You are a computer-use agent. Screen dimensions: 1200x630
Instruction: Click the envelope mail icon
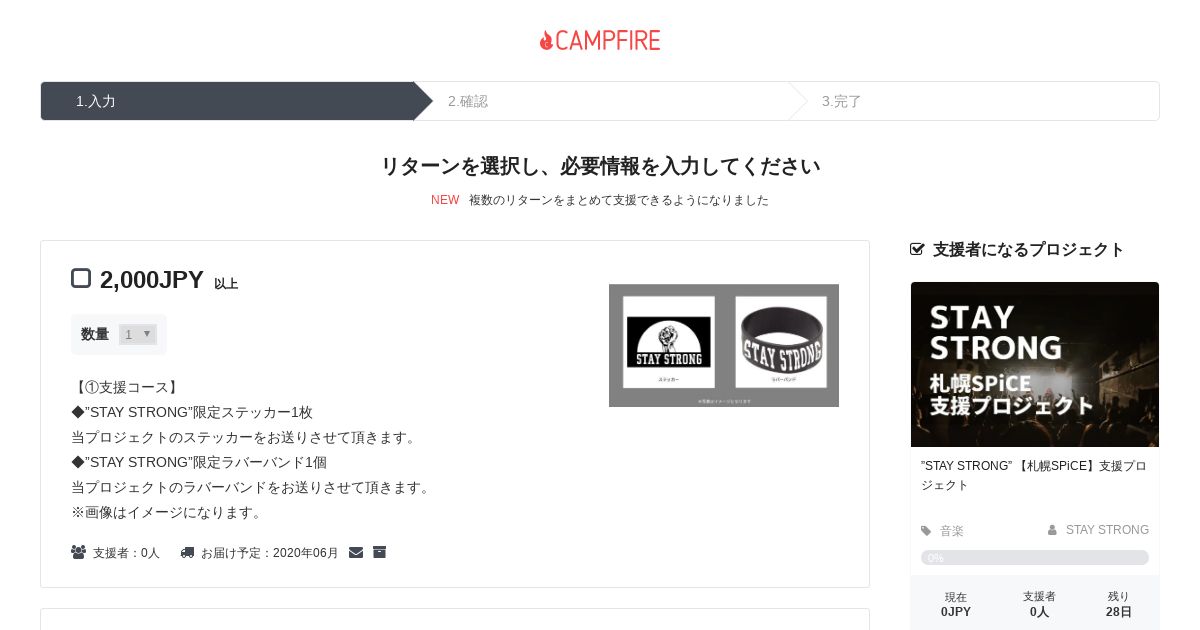pos(356,552)
